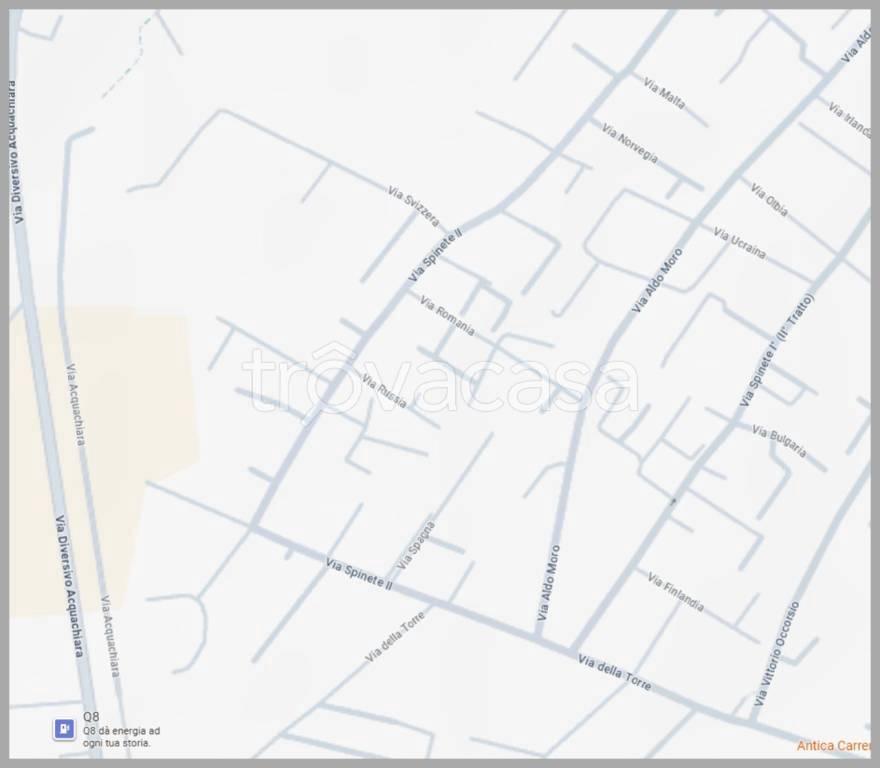Select the Via Spinete II label near Via Svizzera
Image resolution: width=880 pixels, height=768 pixels.
pyautogui.click(x=435, y=255)
